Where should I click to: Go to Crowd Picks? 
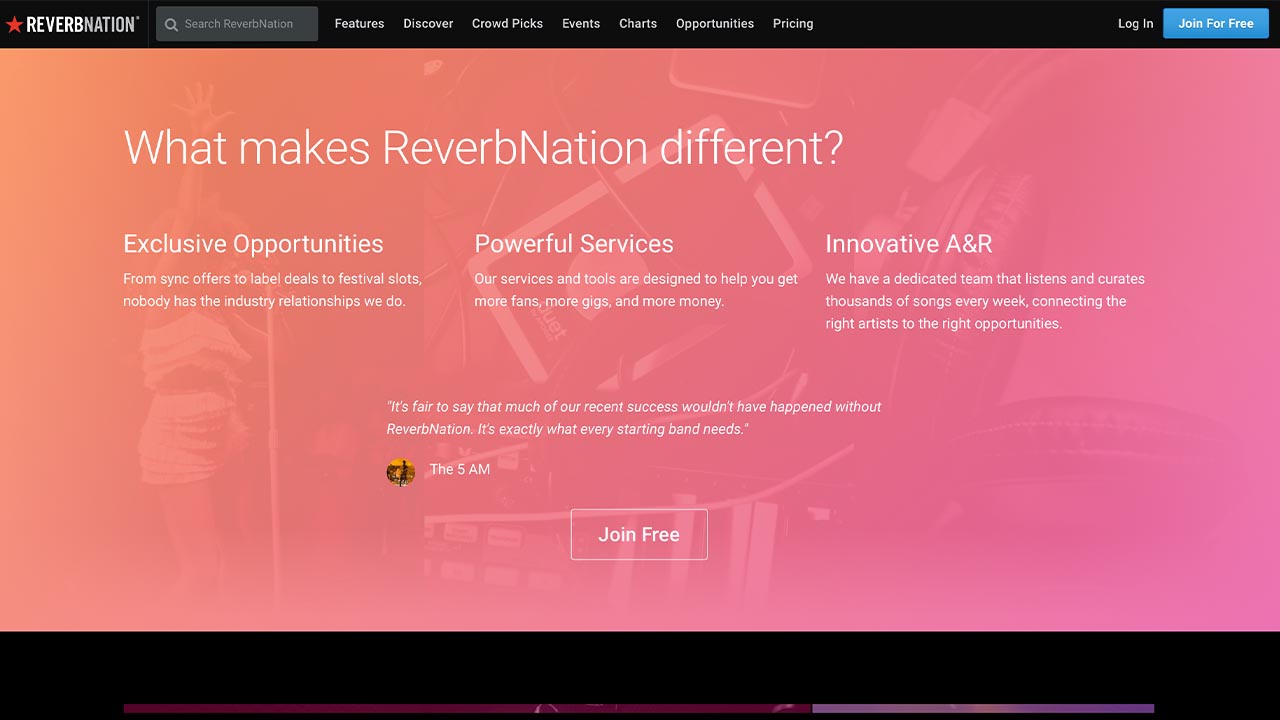coord(507,23)
